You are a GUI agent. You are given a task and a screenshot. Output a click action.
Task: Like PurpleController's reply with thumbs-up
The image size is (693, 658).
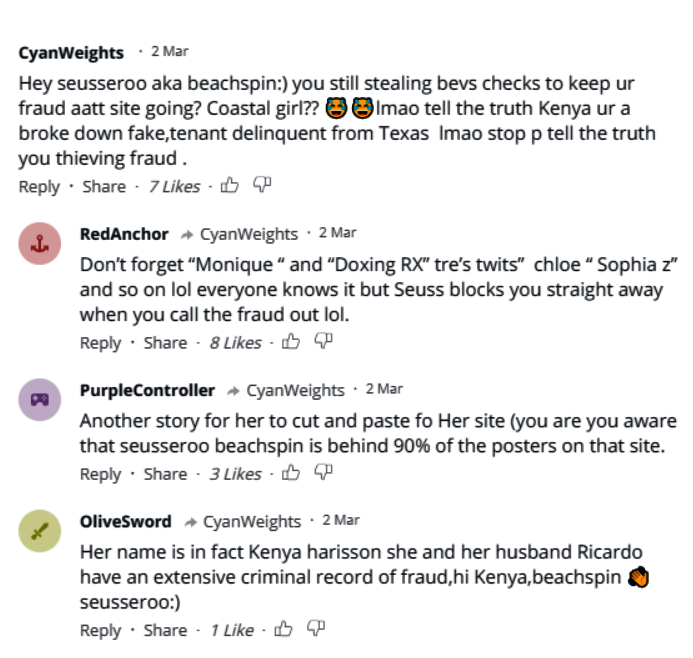coord(291,473)
